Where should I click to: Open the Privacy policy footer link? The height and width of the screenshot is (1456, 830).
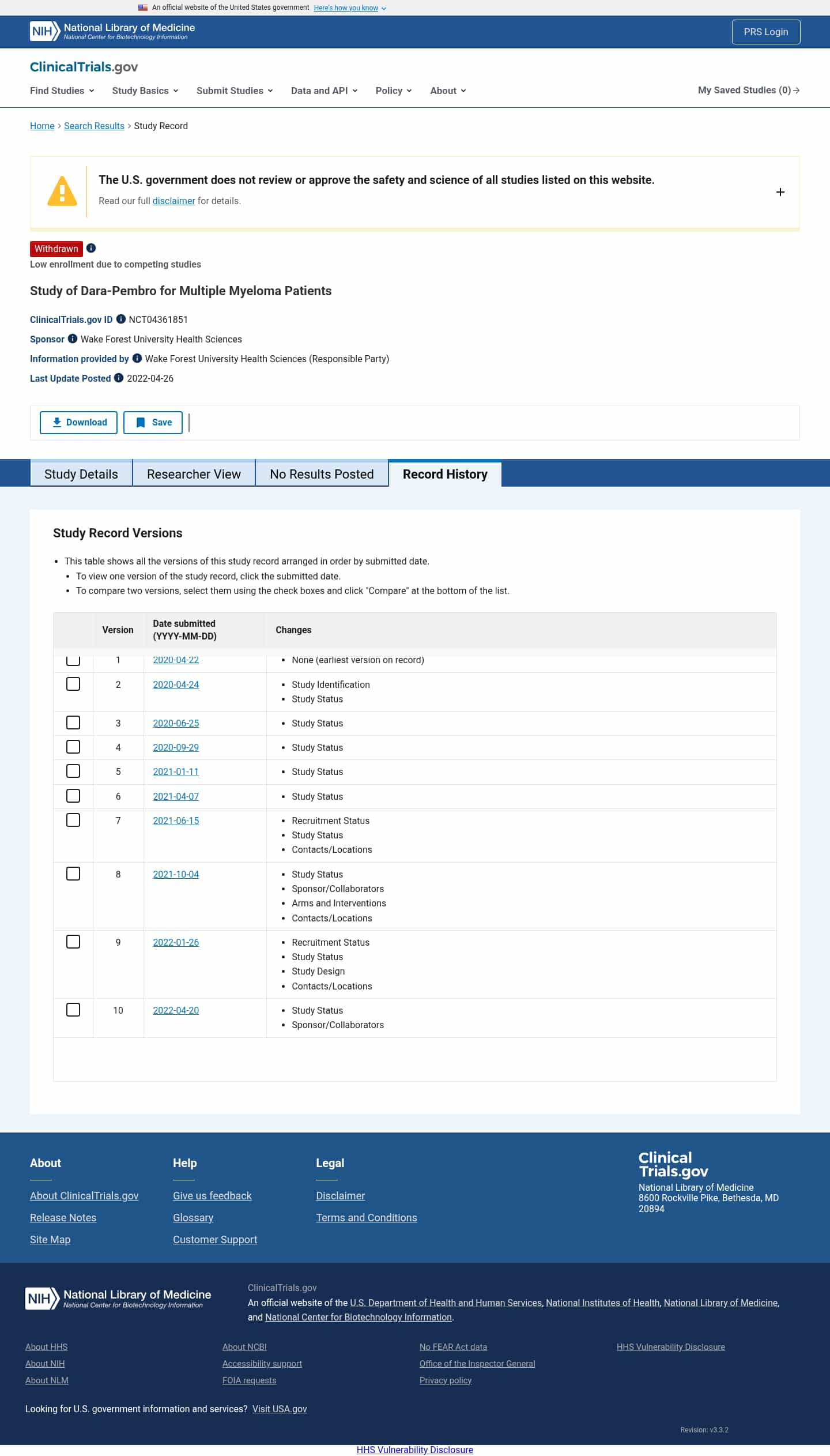446,1380
